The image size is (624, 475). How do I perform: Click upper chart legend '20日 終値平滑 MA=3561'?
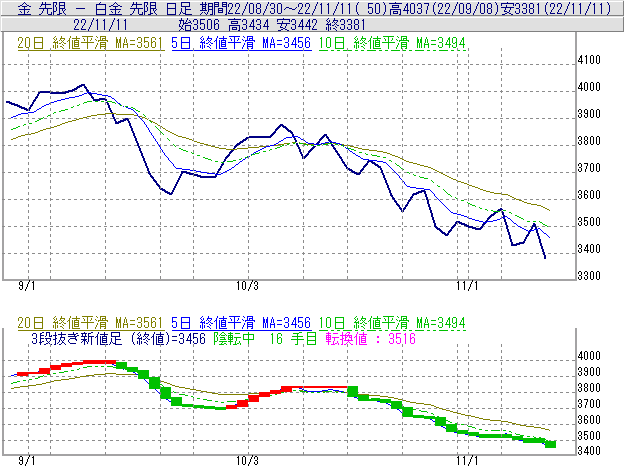[x=90, y=43]
